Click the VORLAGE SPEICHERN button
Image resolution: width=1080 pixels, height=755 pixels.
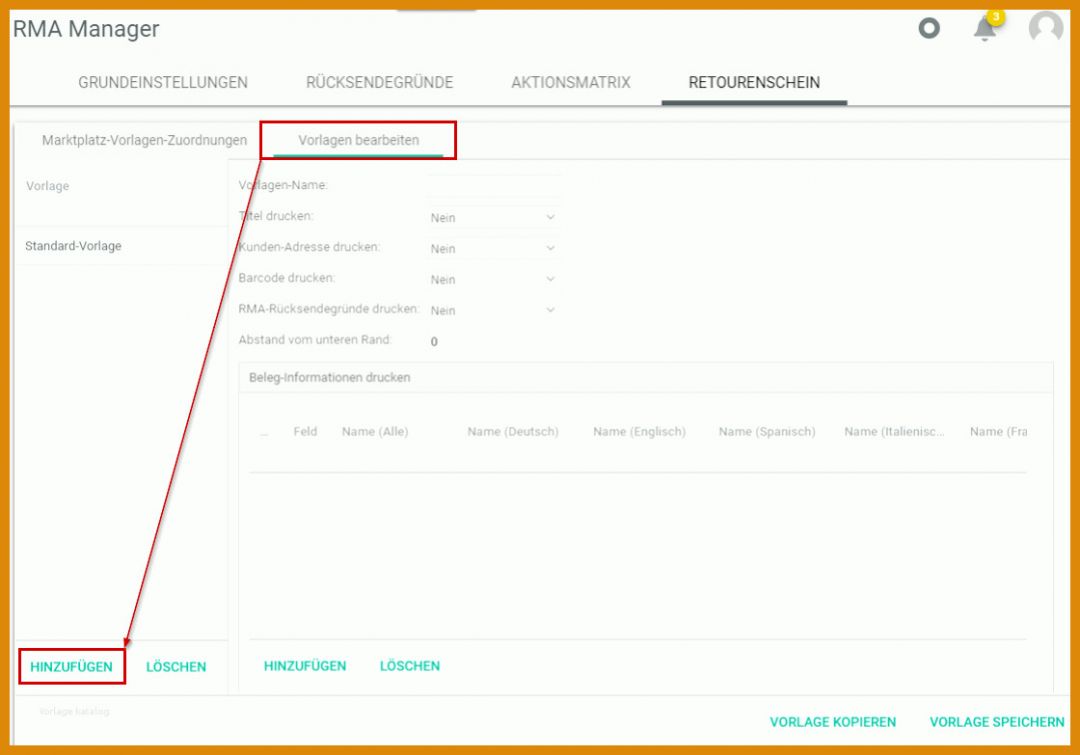(x=997, y=722)
